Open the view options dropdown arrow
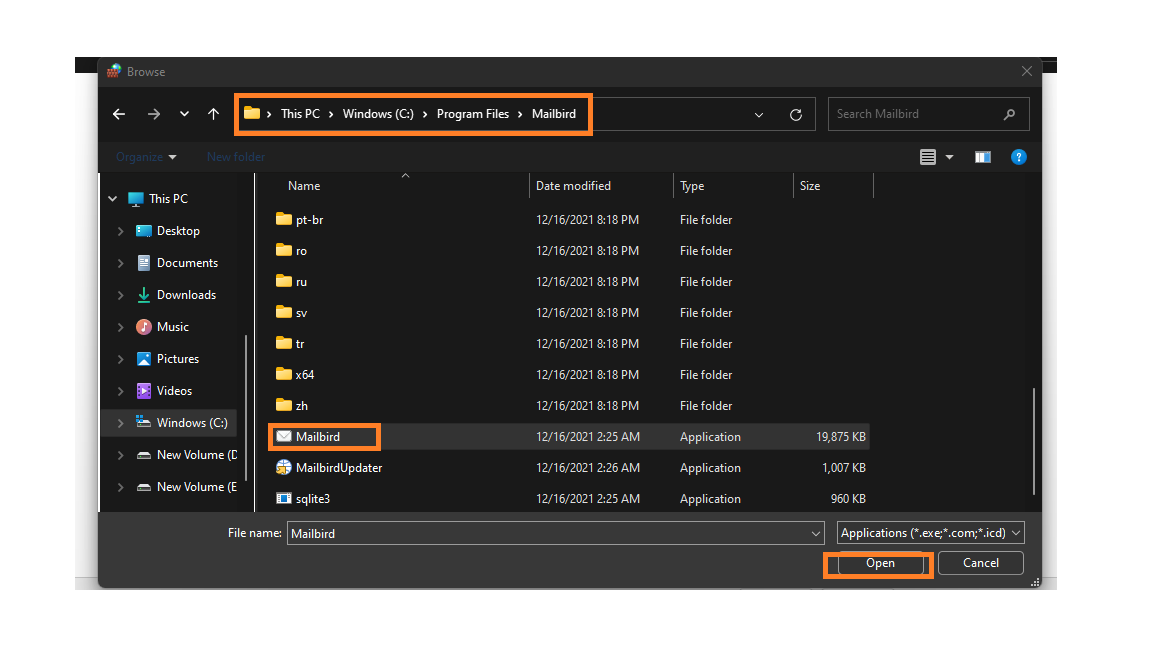1152x648 pixels. [949, 157]
